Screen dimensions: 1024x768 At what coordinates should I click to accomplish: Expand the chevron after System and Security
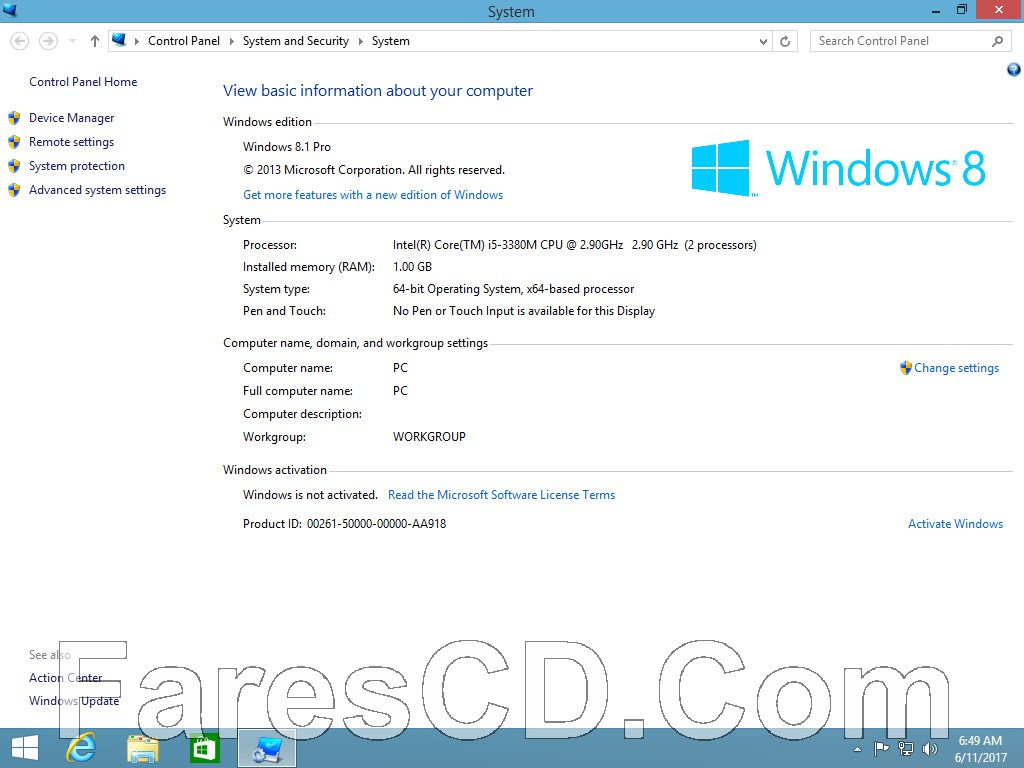(x=360, y=41)
